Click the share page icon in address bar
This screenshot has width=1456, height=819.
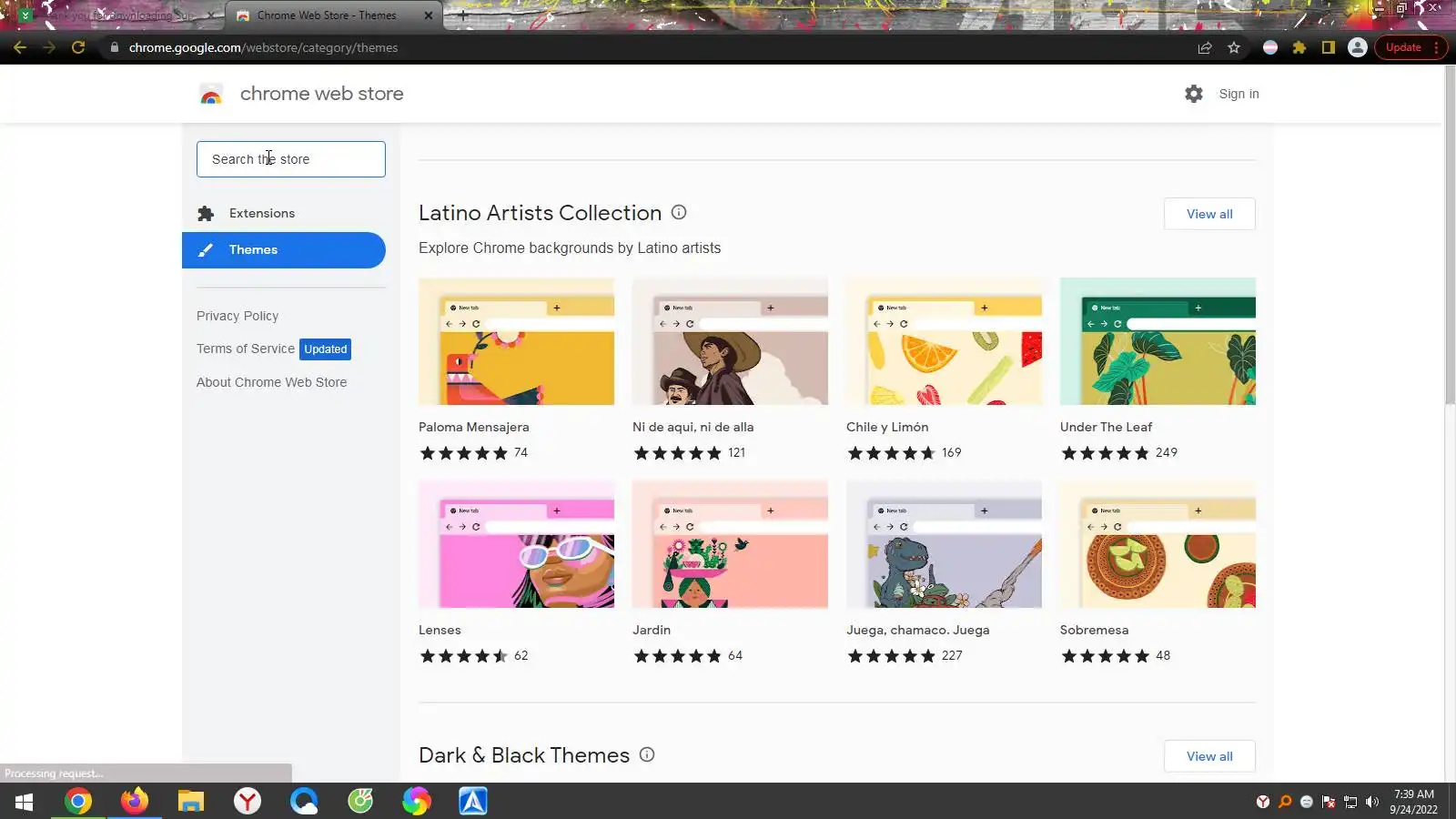point(1205,47)
